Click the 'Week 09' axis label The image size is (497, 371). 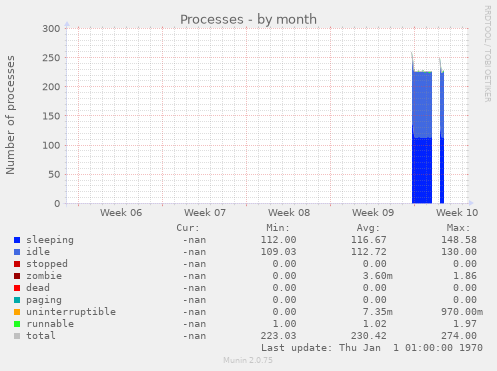373,213
